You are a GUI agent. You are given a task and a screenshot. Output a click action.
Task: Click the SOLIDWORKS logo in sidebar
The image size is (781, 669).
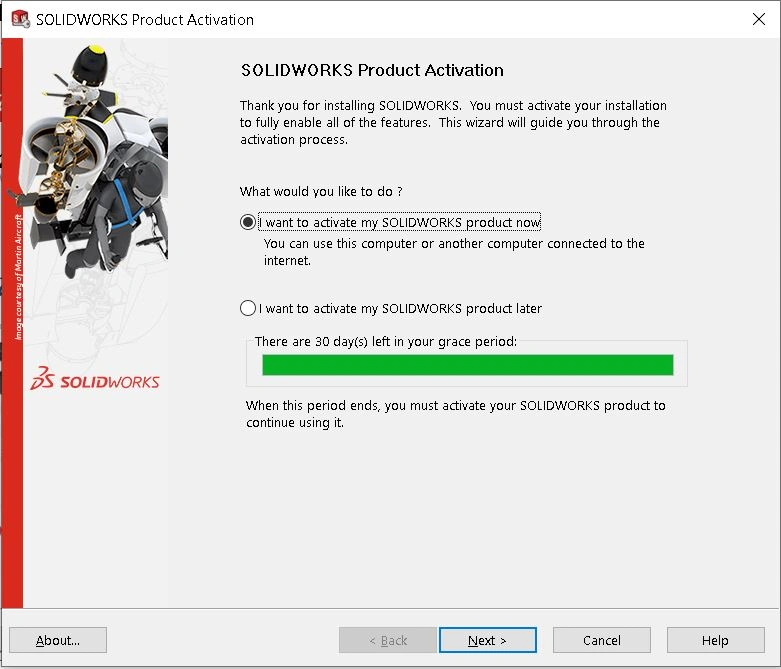point(95,380)
